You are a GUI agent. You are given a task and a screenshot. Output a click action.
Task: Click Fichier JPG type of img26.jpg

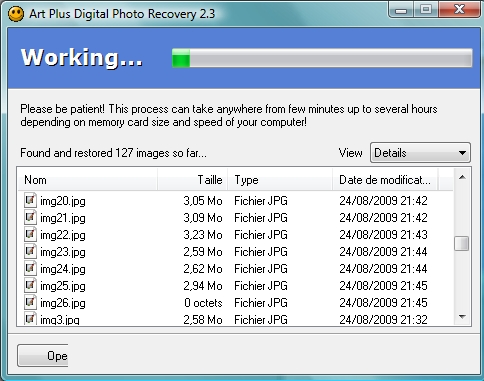pyautogui.click(x=261, y=303)
